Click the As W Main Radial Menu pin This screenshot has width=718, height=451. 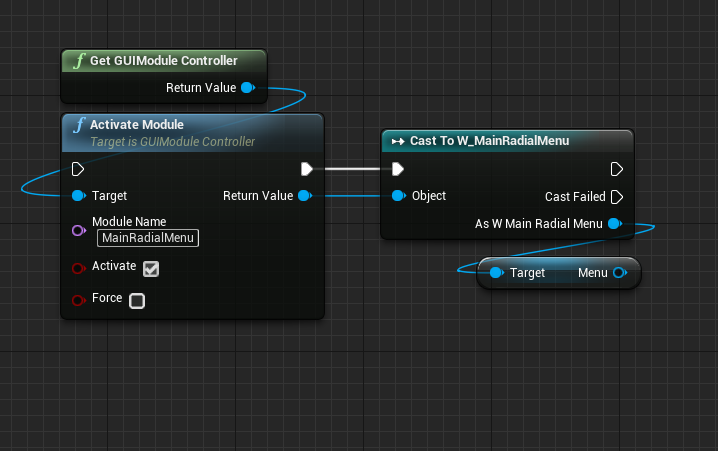(x=615, y=224)
